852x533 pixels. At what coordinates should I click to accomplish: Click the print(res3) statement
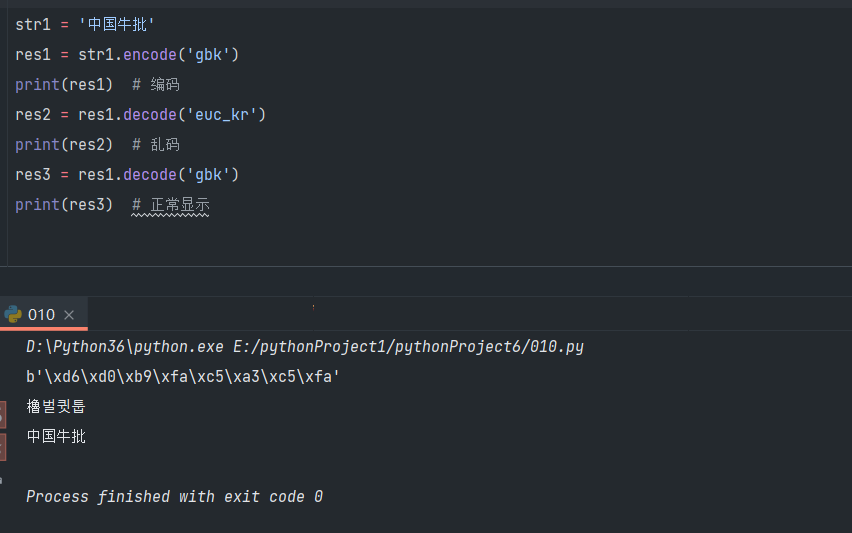point(64,204)
